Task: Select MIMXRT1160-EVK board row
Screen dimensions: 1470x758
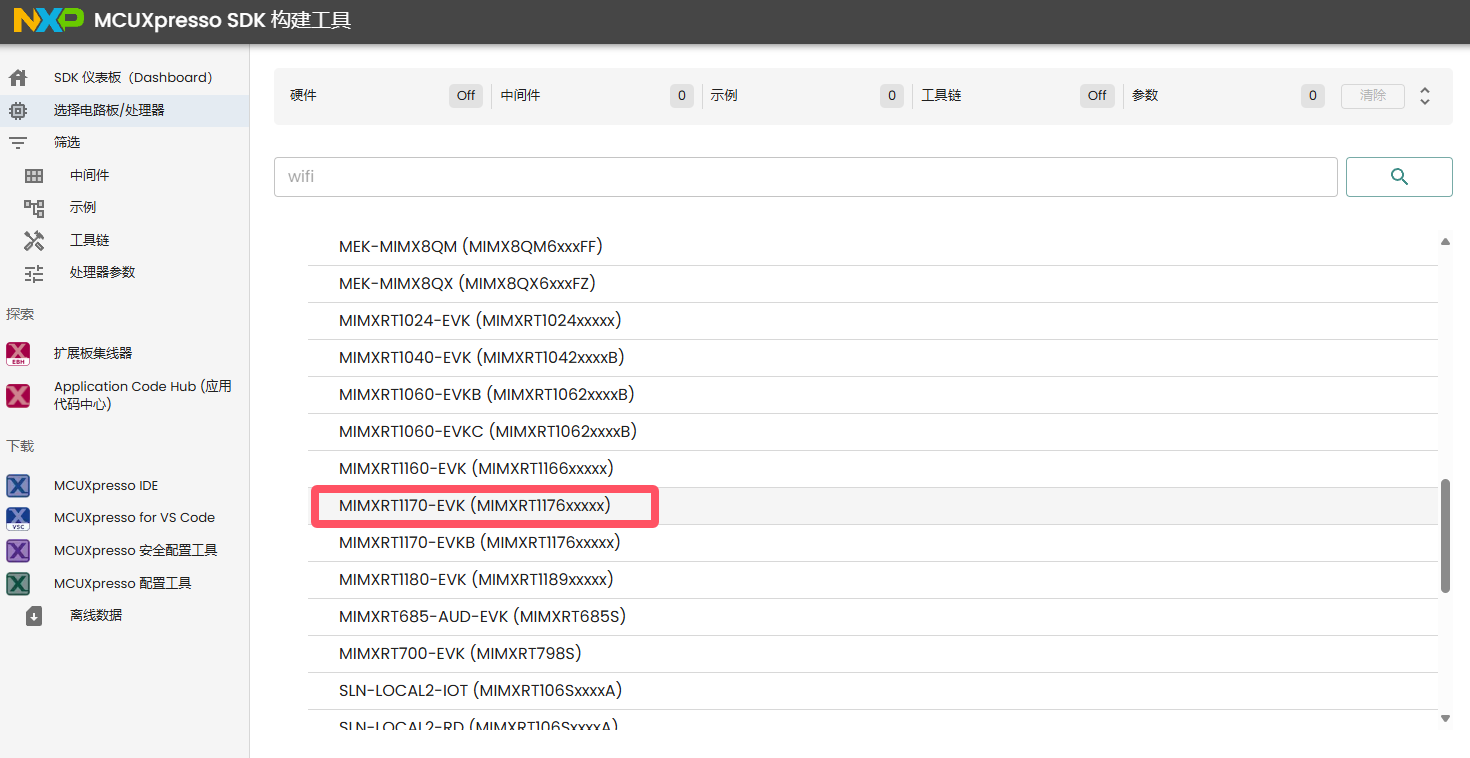Action: tap(873, 469)
